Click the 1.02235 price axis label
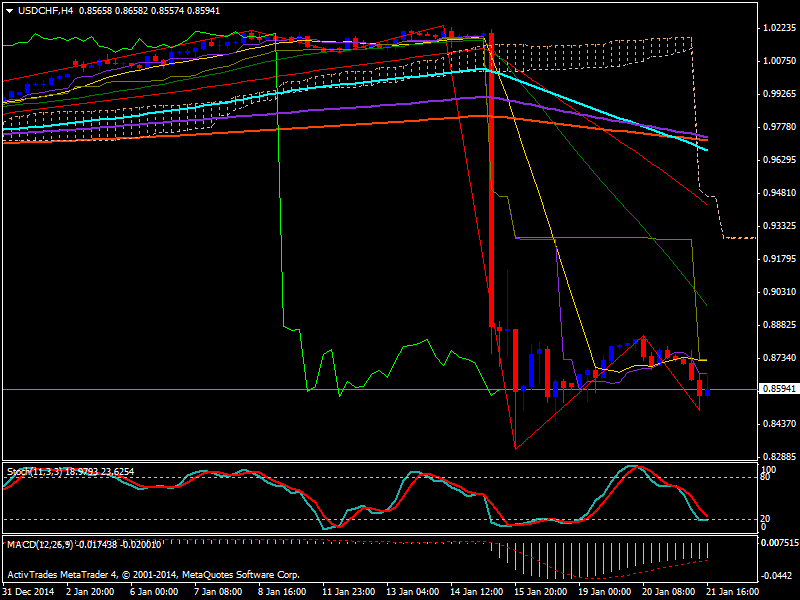Screen dimensions: 800x600 coord(779,28)
